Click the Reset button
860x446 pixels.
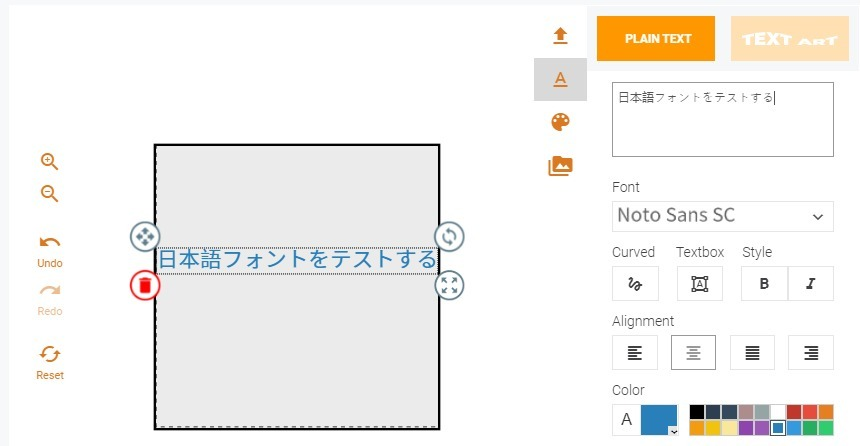coord(50,363)
